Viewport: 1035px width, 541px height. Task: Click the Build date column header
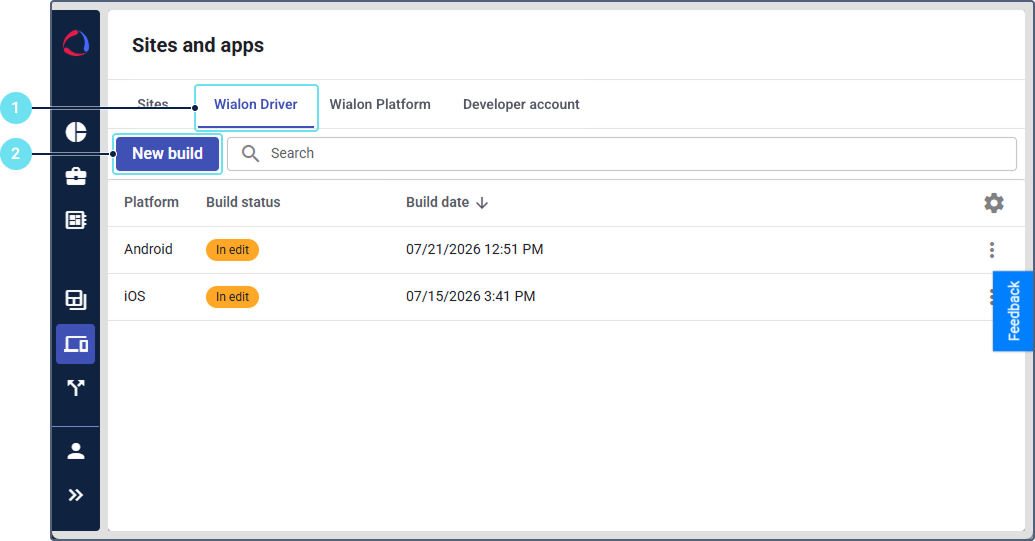pos(438,202)
